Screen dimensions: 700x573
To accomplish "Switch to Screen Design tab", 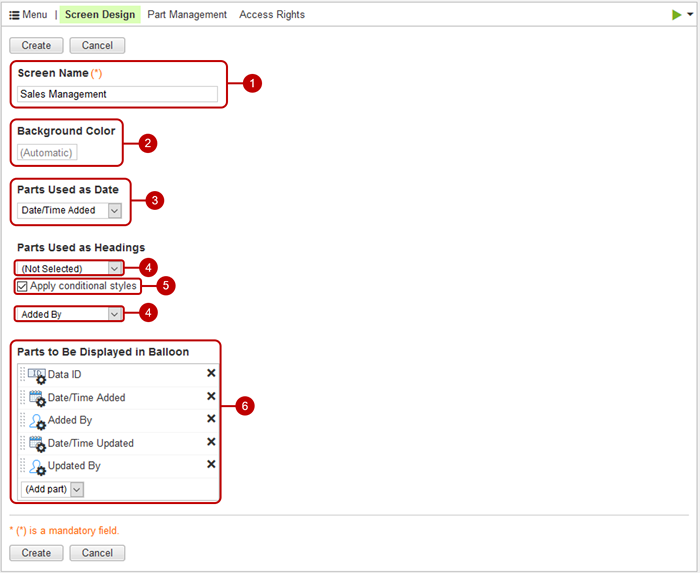I will pyautogui.click(x=100, y=15).
